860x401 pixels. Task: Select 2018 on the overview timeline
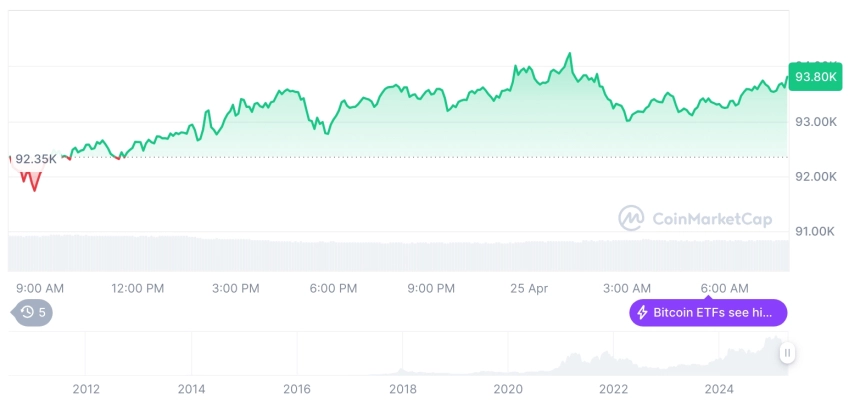point(403,389)
